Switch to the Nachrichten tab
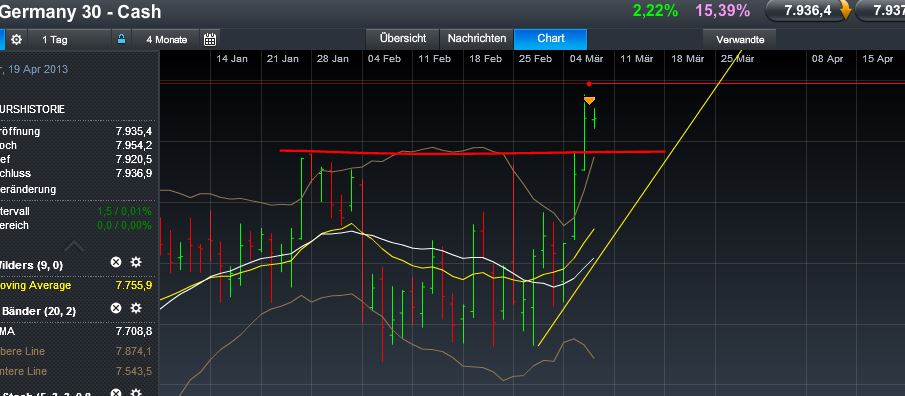905x396 pixels. tap(477, 39)
